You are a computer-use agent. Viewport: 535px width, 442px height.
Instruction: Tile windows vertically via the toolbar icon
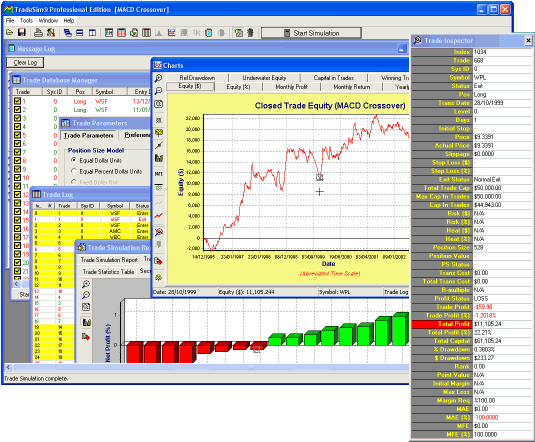point(92,33)
